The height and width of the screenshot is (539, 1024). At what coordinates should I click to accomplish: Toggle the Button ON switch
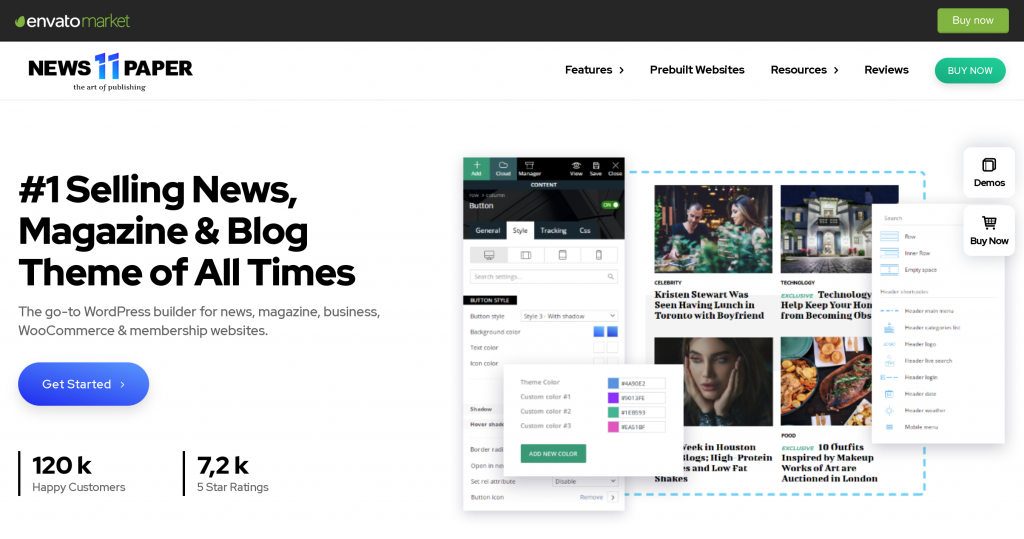click(x=610, y=205)
